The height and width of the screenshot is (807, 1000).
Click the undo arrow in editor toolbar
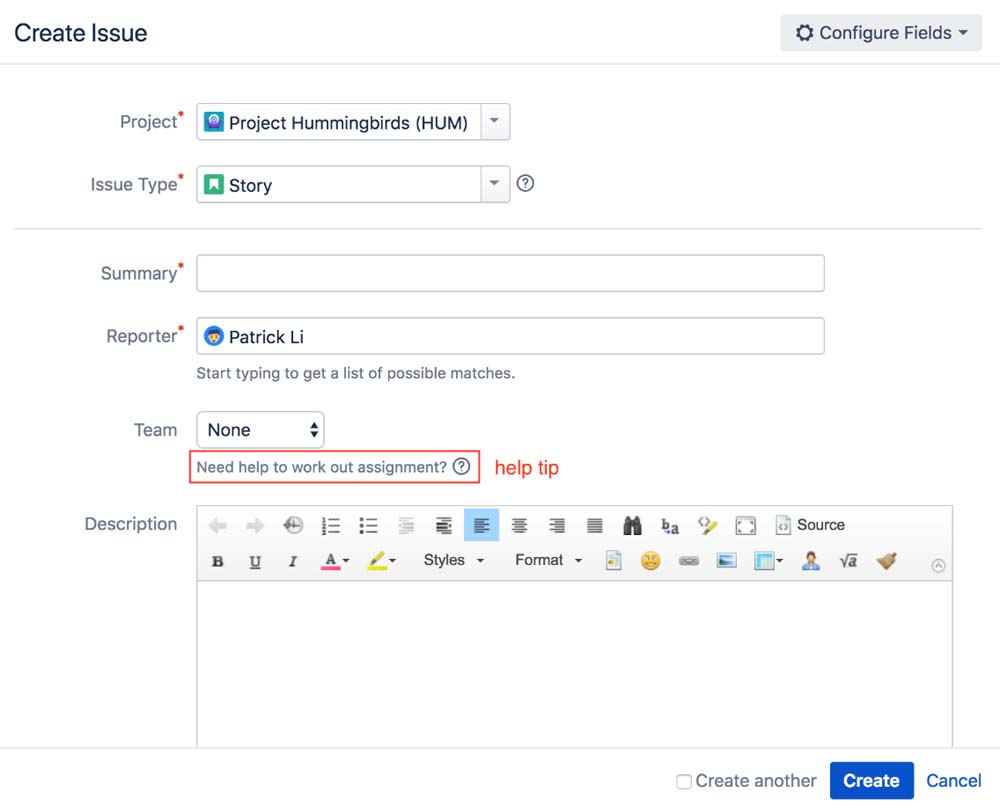pyautogui.click(x=217, y=526)
